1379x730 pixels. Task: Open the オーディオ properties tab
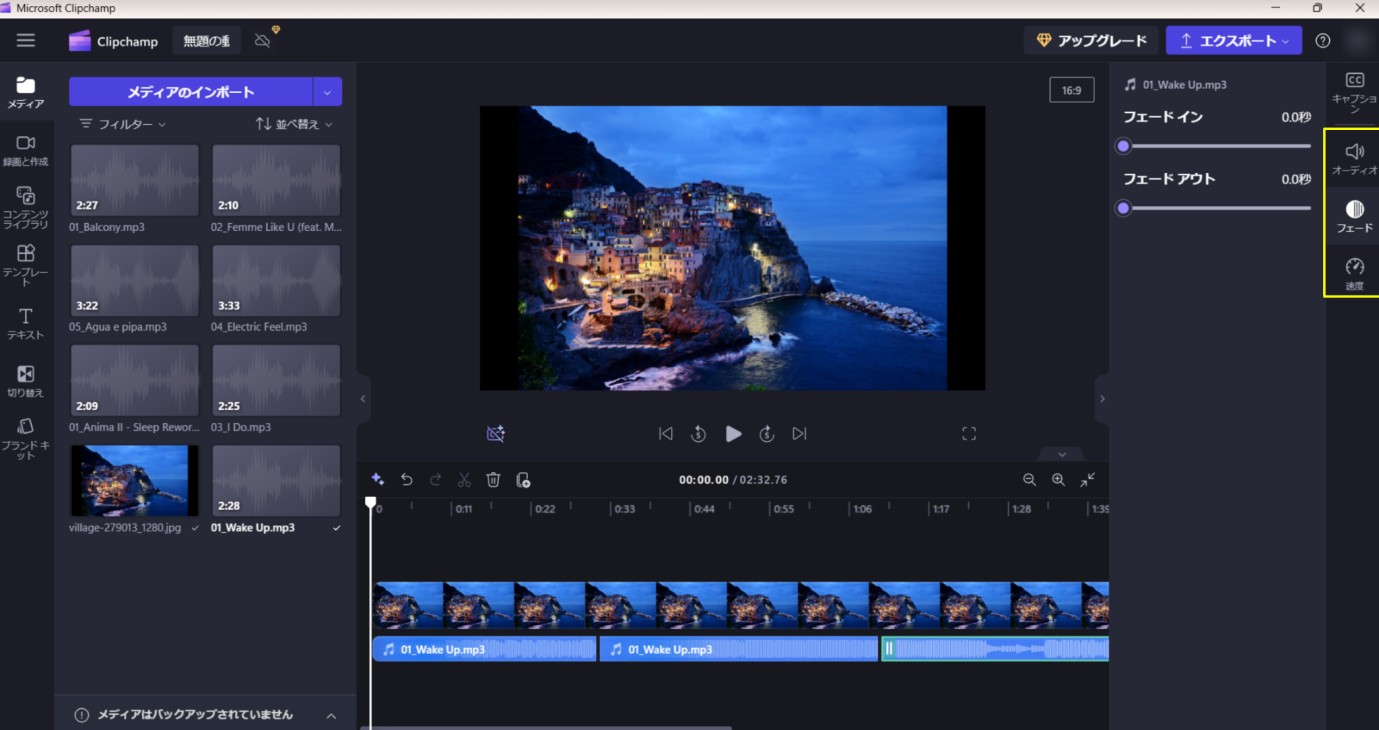click(x=1354, y=159)
